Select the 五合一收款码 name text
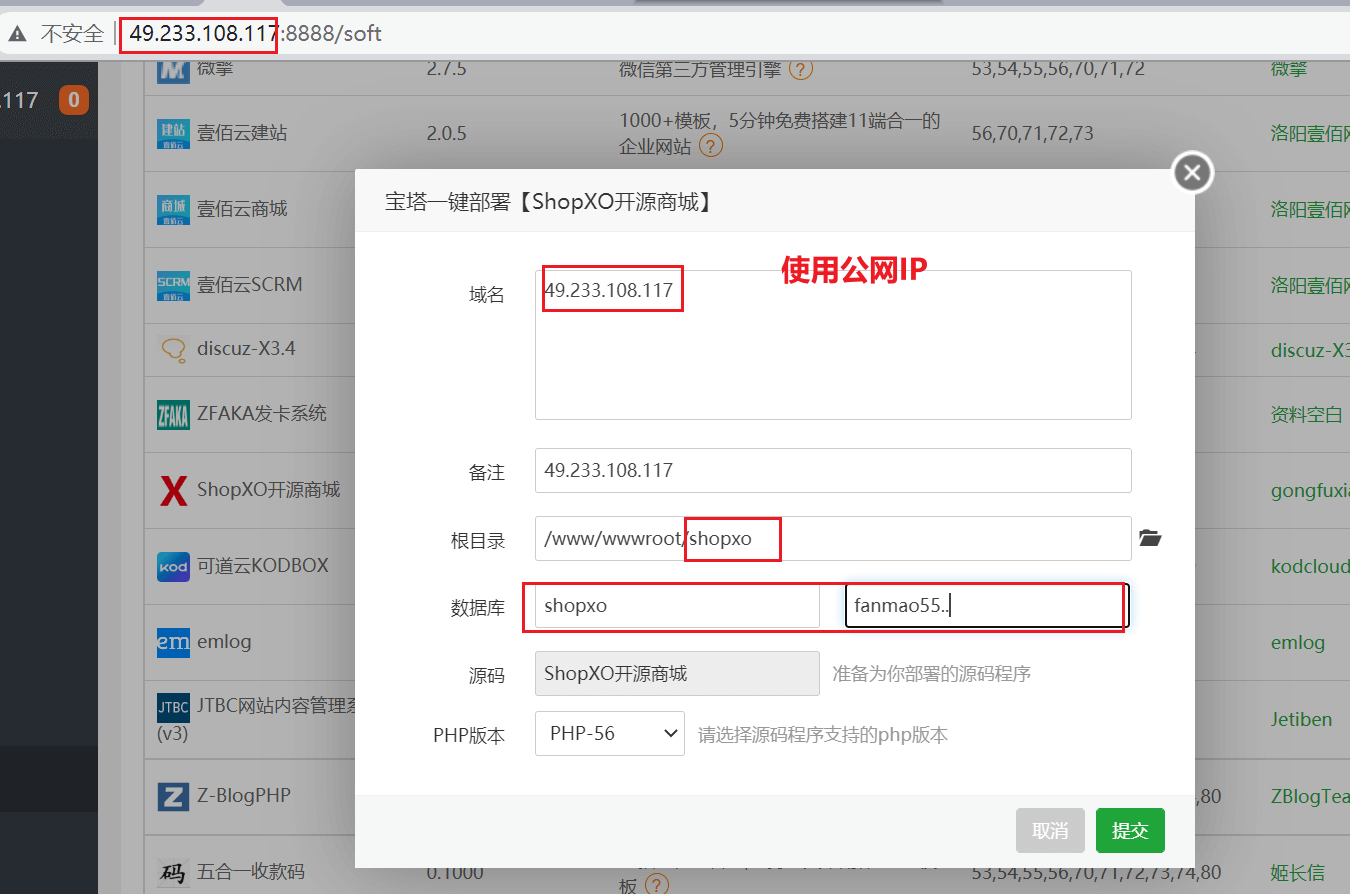 click(x=250, y=872)
